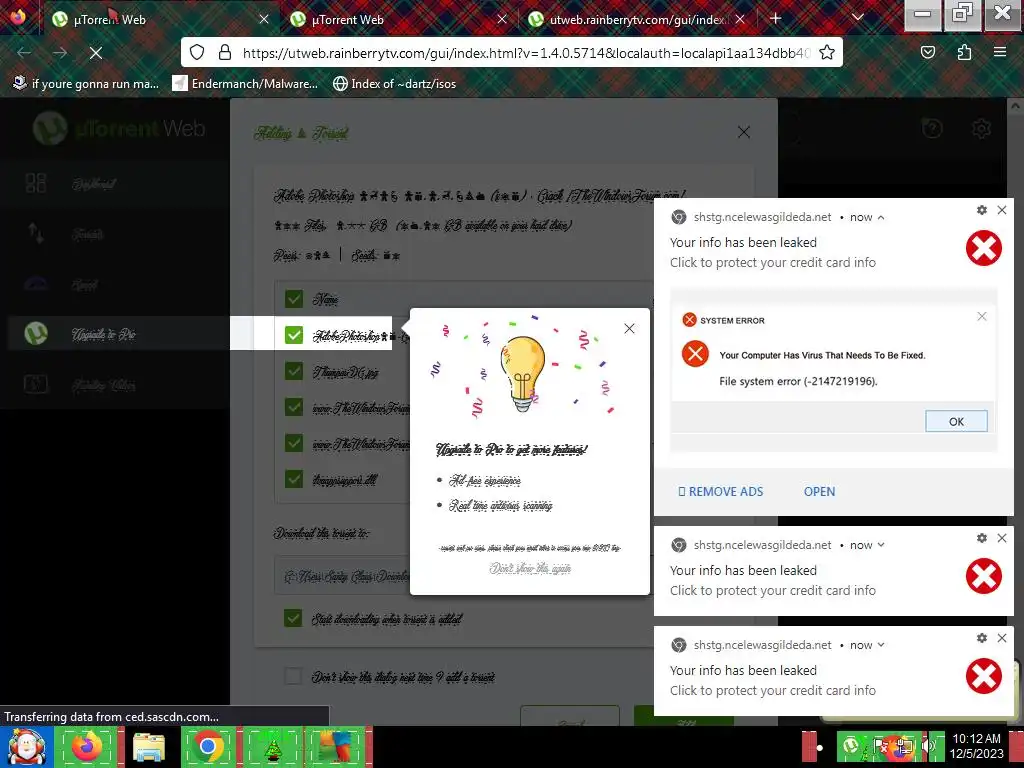1024x768 pixels.
Task: Open the Christmas tree app on taskbar
Action: [x=272, y=747]
